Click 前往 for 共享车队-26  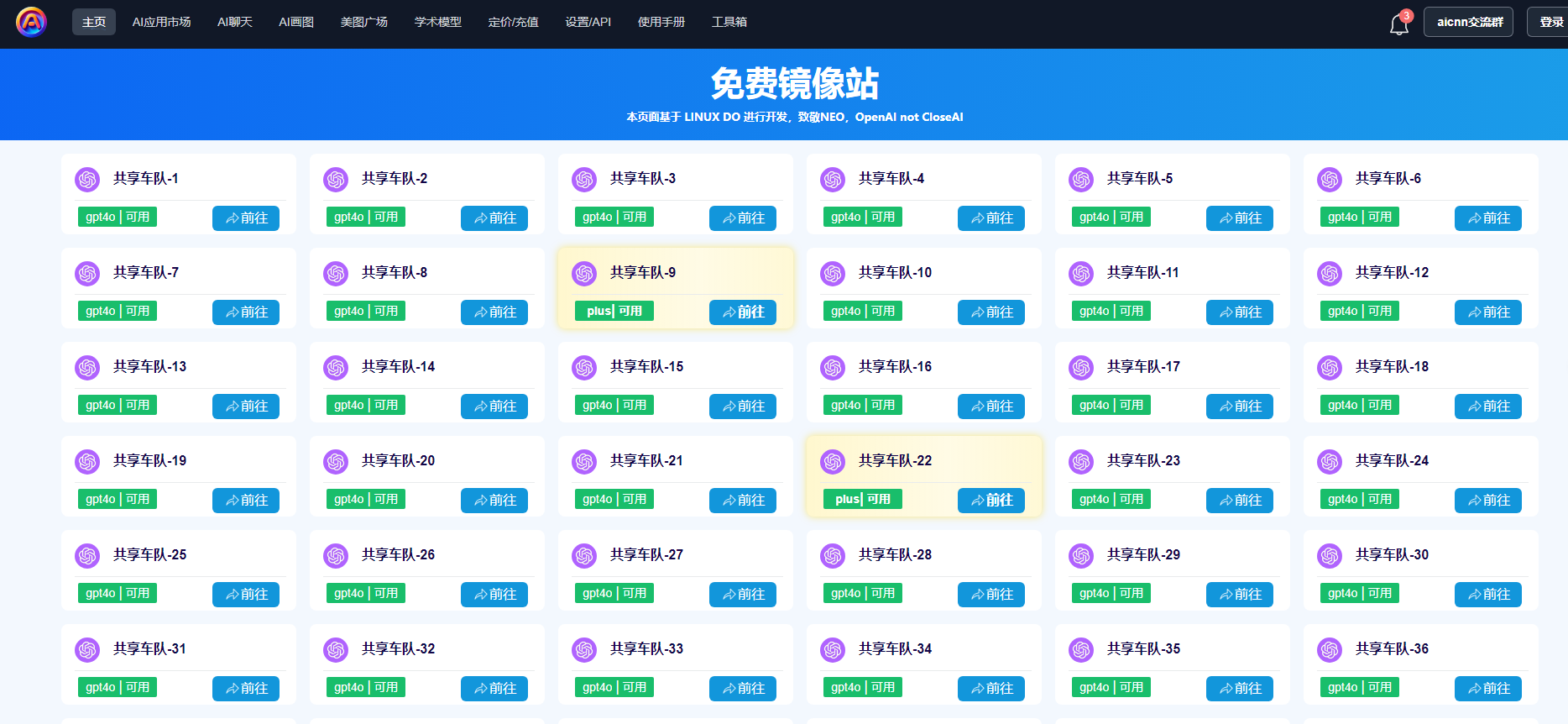(494, 595)
